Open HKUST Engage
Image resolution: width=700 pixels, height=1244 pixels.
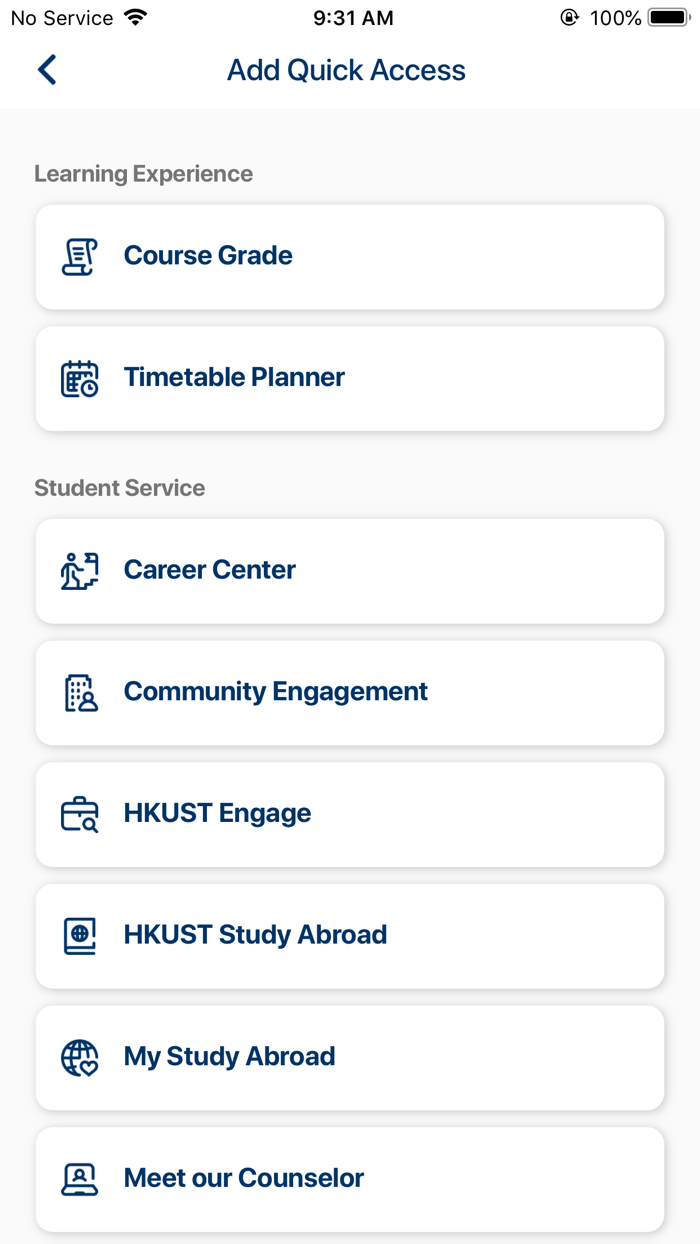[350, 813]
